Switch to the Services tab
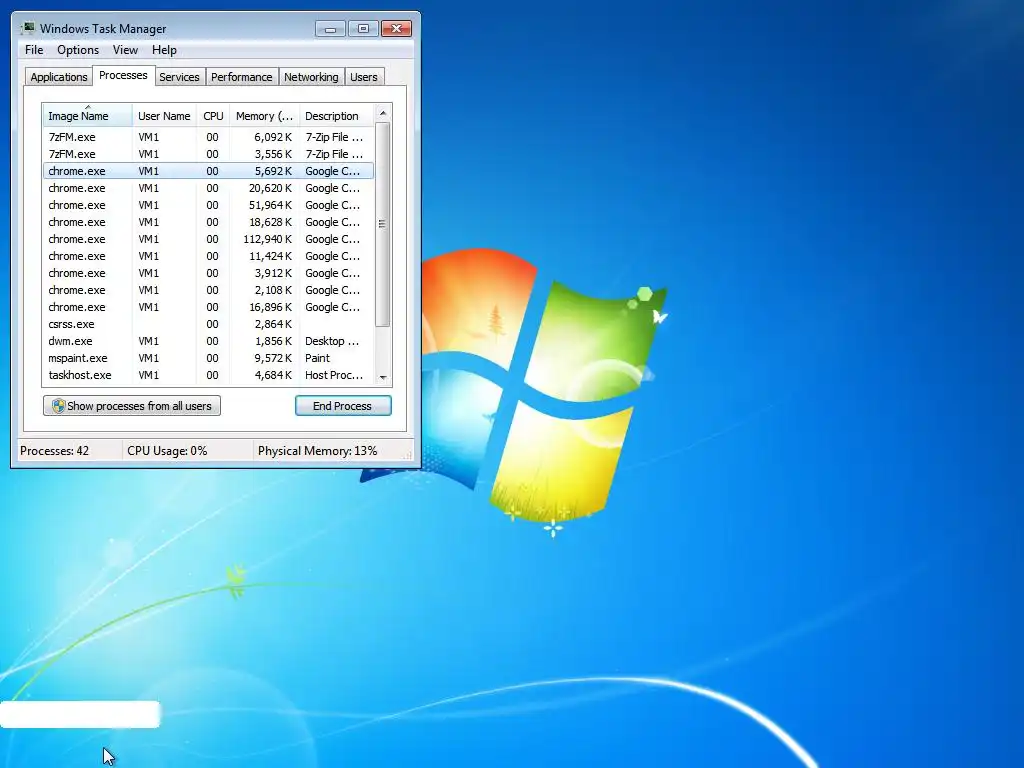Viewport: 1024px width, 768px height. point(179,77)
